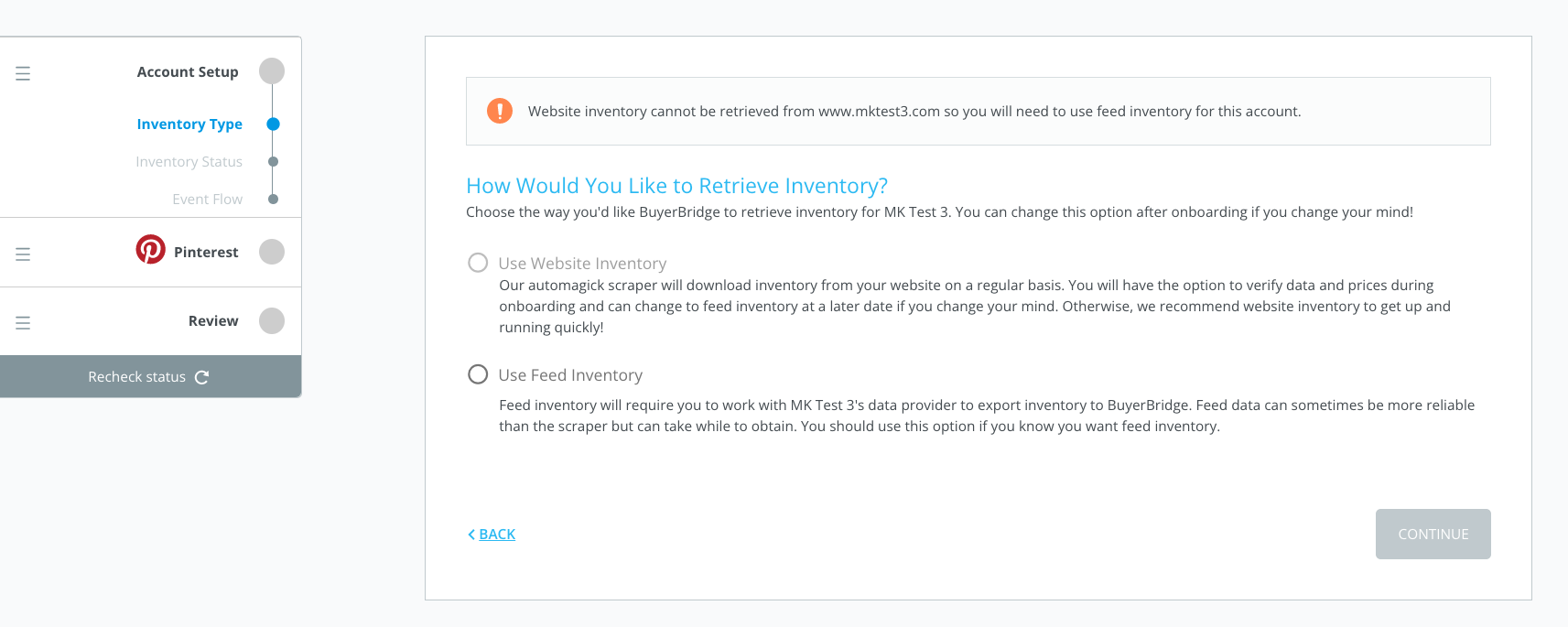This screenshot has width=1568, height=627.
Task: Click the BACK link
Action: click(x=492, y=535)
